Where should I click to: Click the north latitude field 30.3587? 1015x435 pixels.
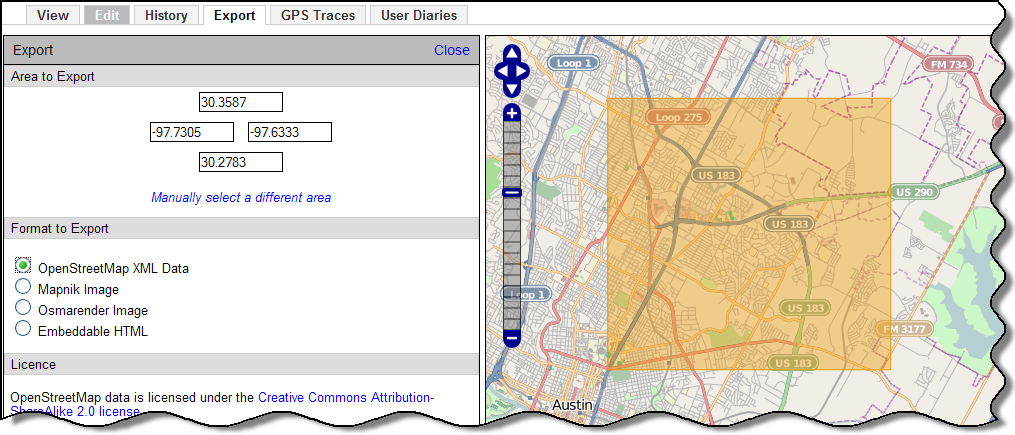(x=241, y=102)
